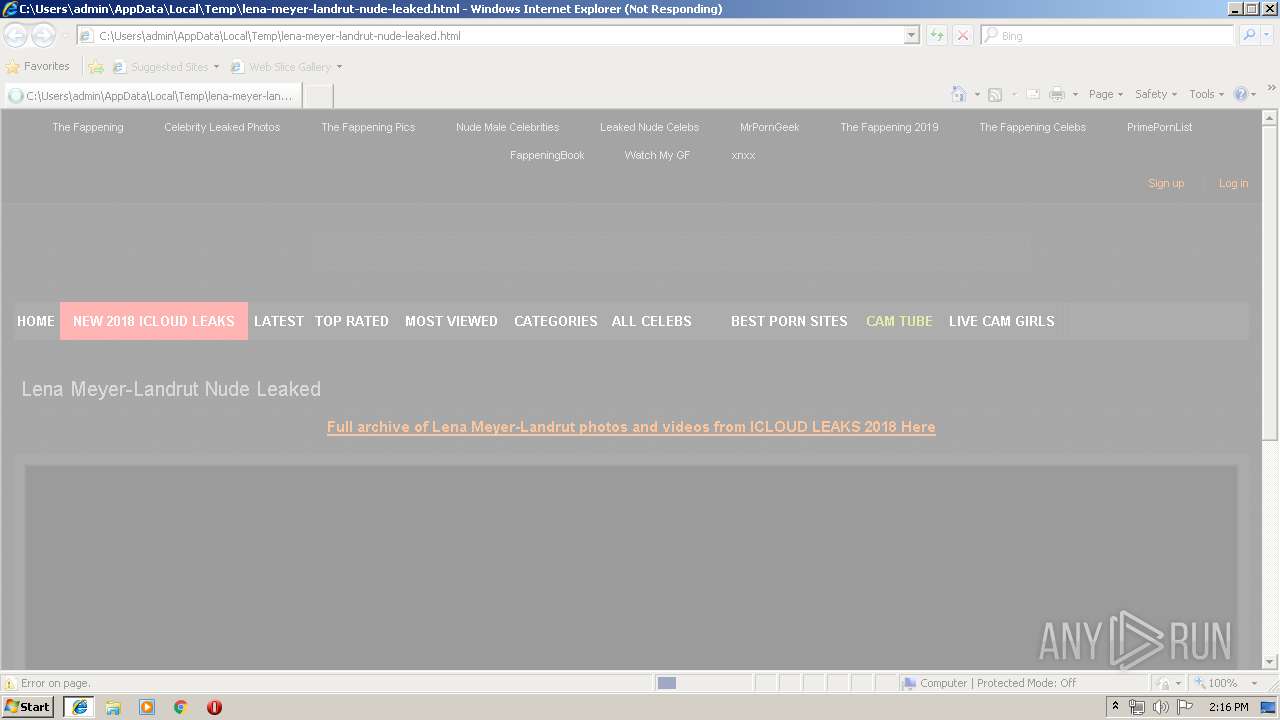
Task: Open the Tools menu
Action: [1207, 94]
